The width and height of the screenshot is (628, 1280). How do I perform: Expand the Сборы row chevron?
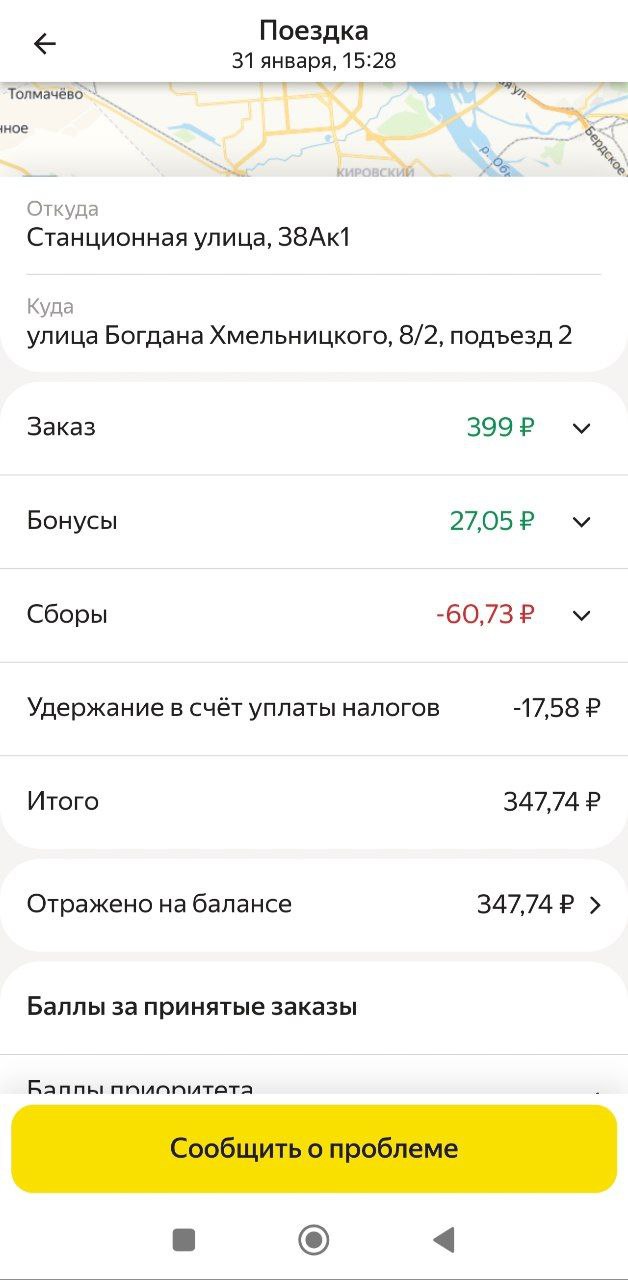pos(581,615)
